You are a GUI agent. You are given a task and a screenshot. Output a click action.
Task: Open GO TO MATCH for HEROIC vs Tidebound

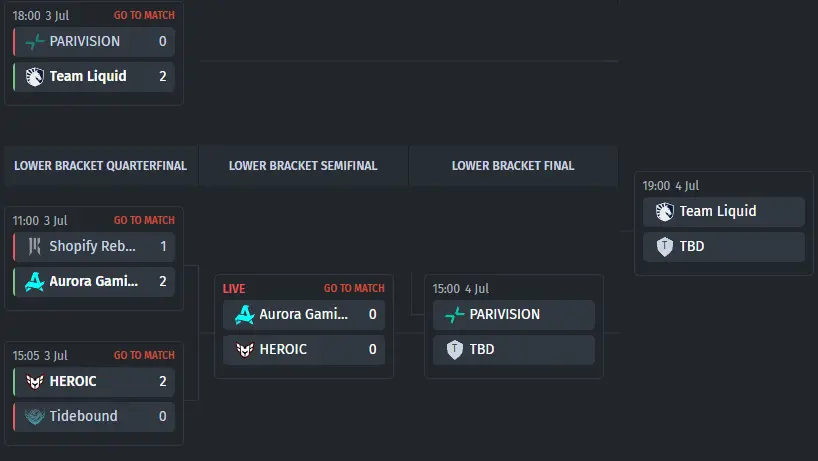pos(145,355)
